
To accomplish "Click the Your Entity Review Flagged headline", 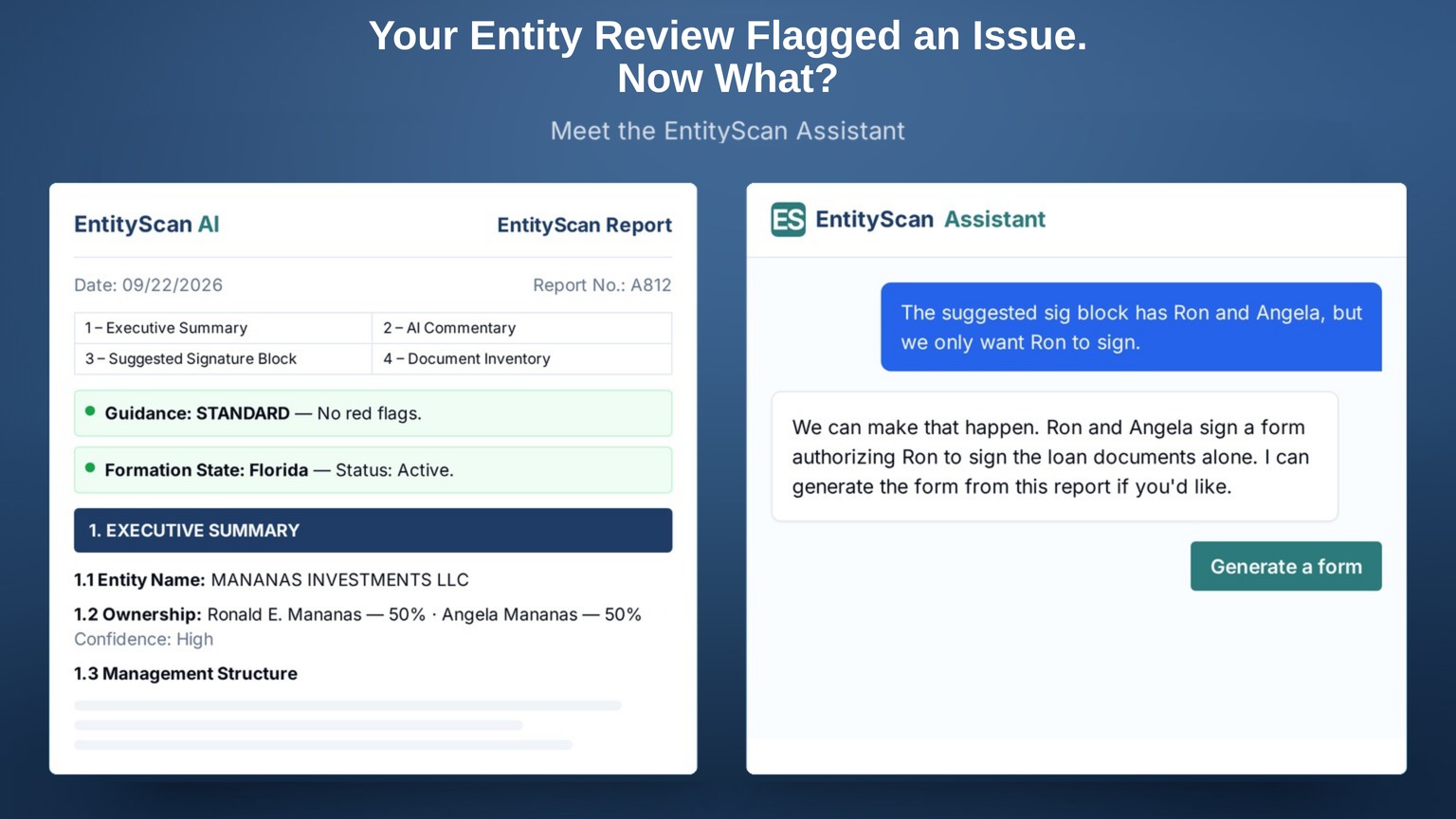I will pyautogui.click(x=728, y=57).
